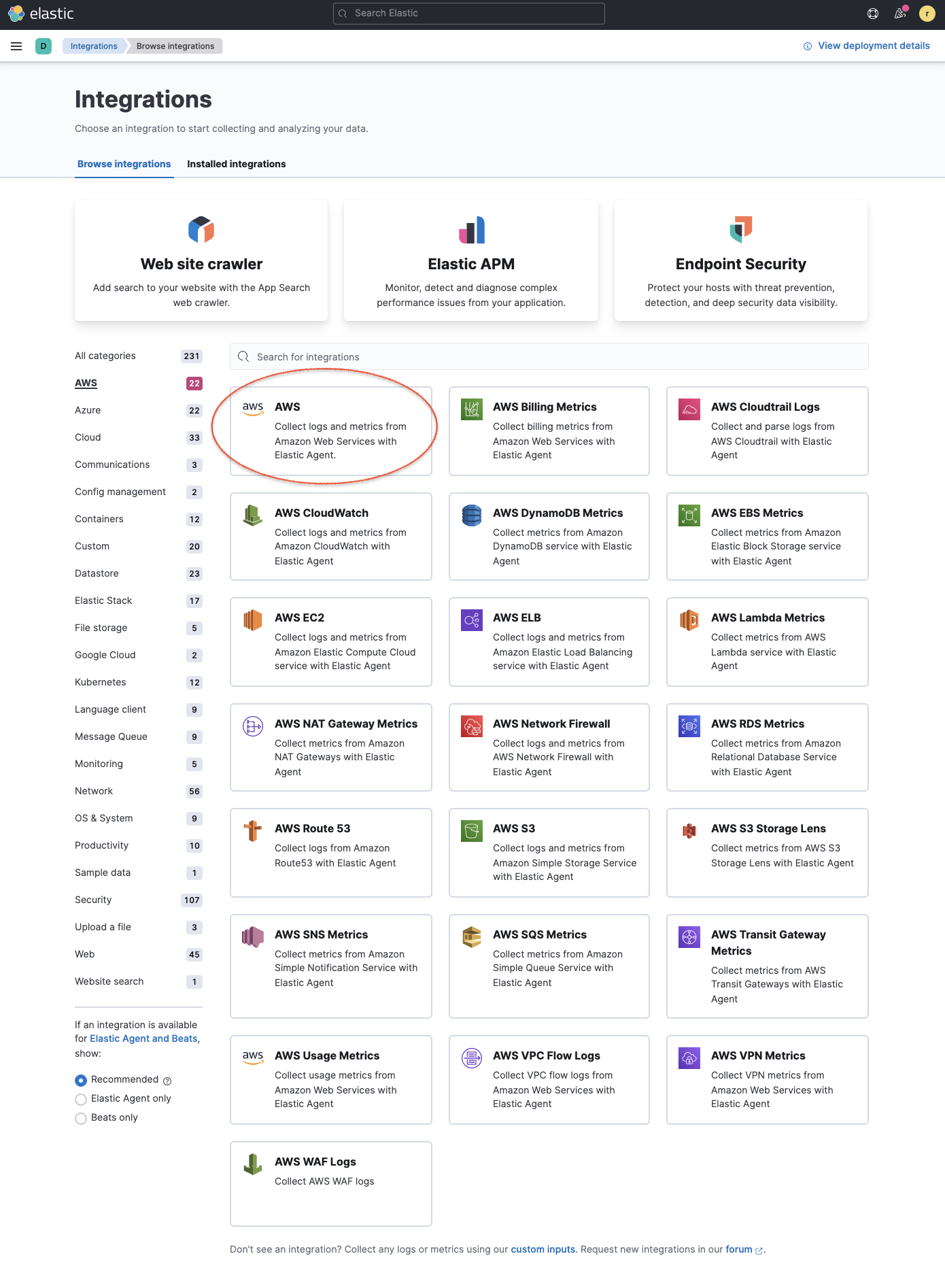Click the AWS DynamoDB Metrics icon

471,515
